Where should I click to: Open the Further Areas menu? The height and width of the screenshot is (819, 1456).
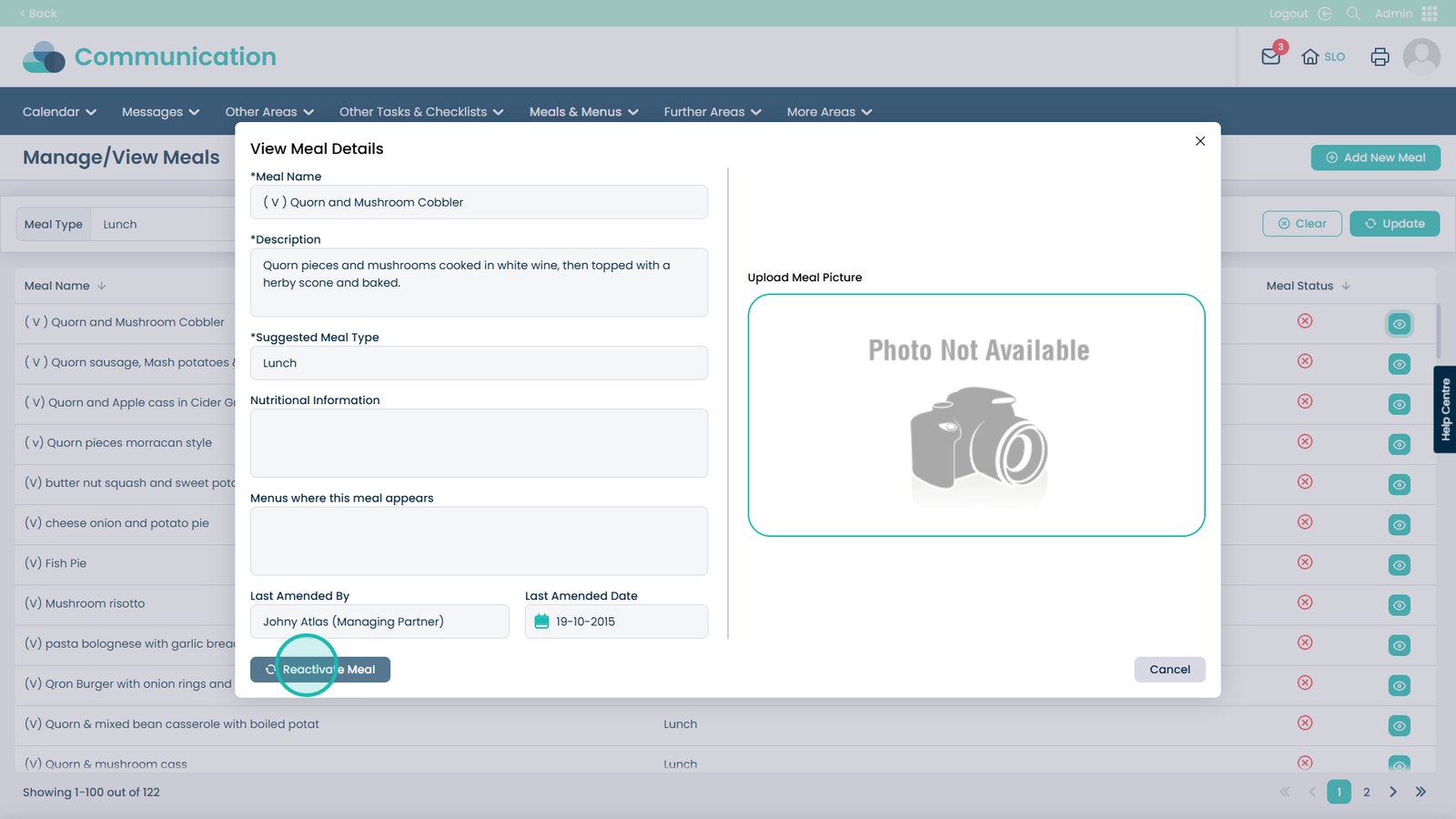click(712, 112)
